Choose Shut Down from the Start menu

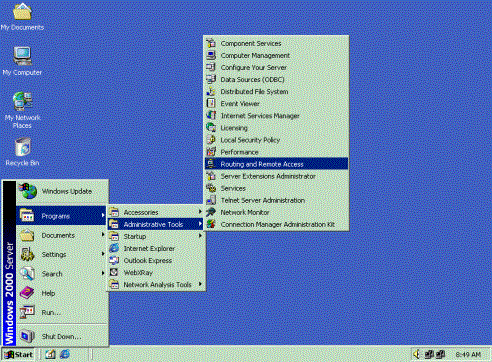pyautogui.click(x=62, y=336)
